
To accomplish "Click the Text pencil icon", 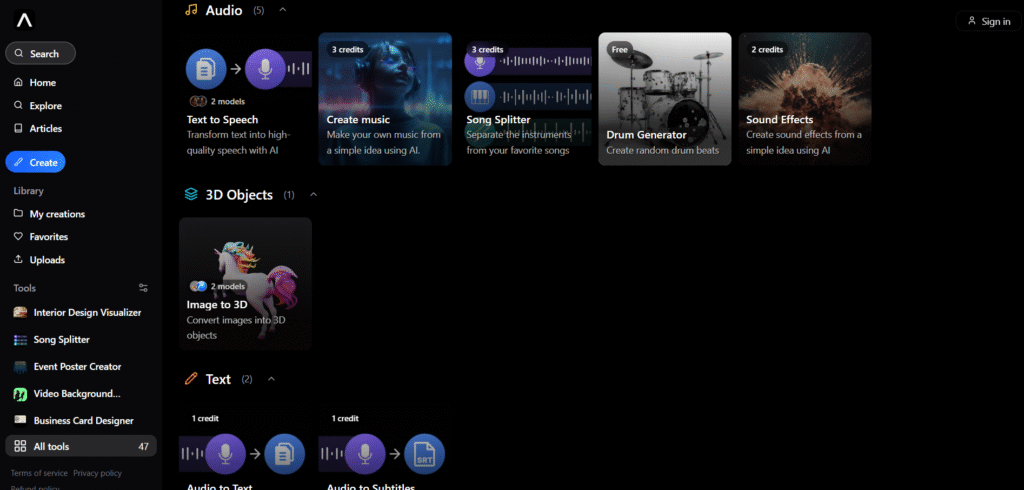I will (x=191, y=379).
